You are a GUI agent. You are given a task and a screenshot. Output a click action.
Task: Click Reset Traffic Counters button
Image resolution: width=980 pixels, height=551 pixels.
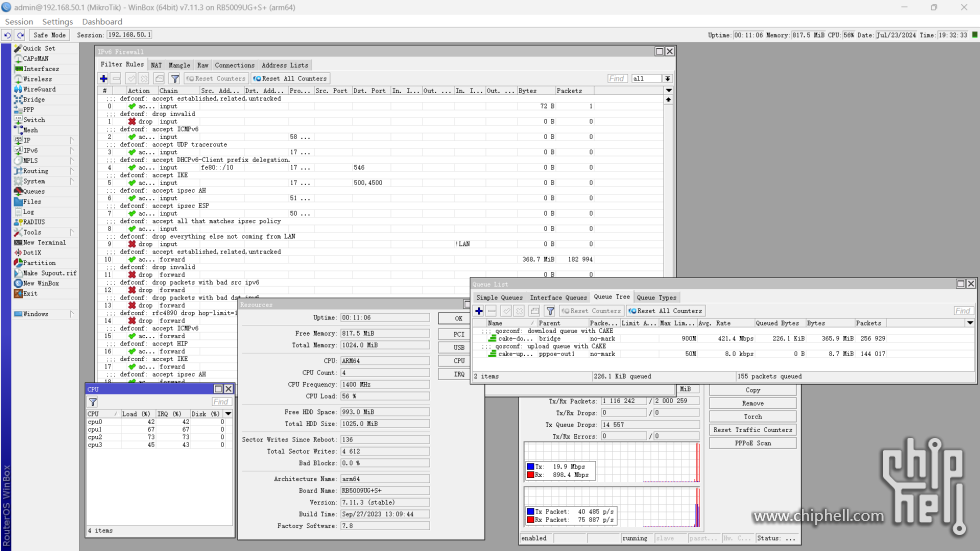tap(752, 430)
